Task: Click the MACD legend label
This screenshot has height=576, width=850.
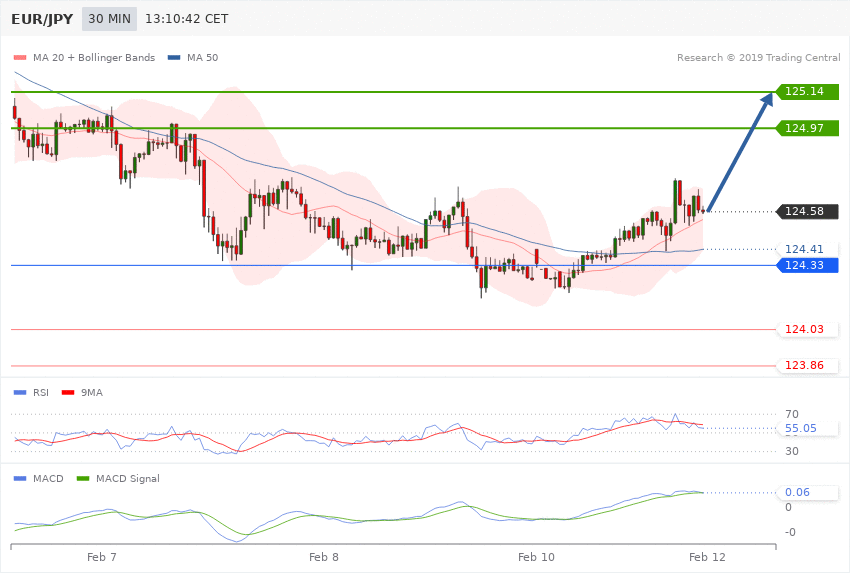Action: point(48,478)
